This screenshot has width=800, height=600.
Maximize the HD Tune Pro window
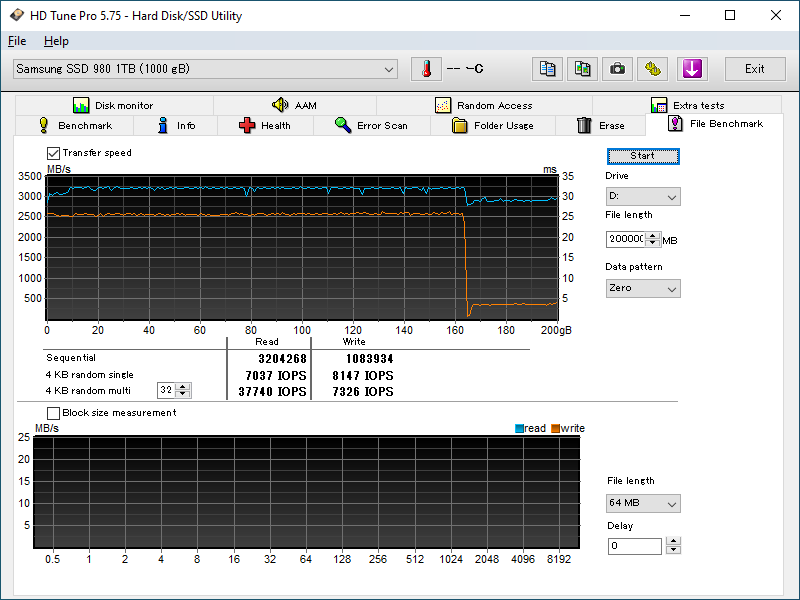tap(730, 15)
